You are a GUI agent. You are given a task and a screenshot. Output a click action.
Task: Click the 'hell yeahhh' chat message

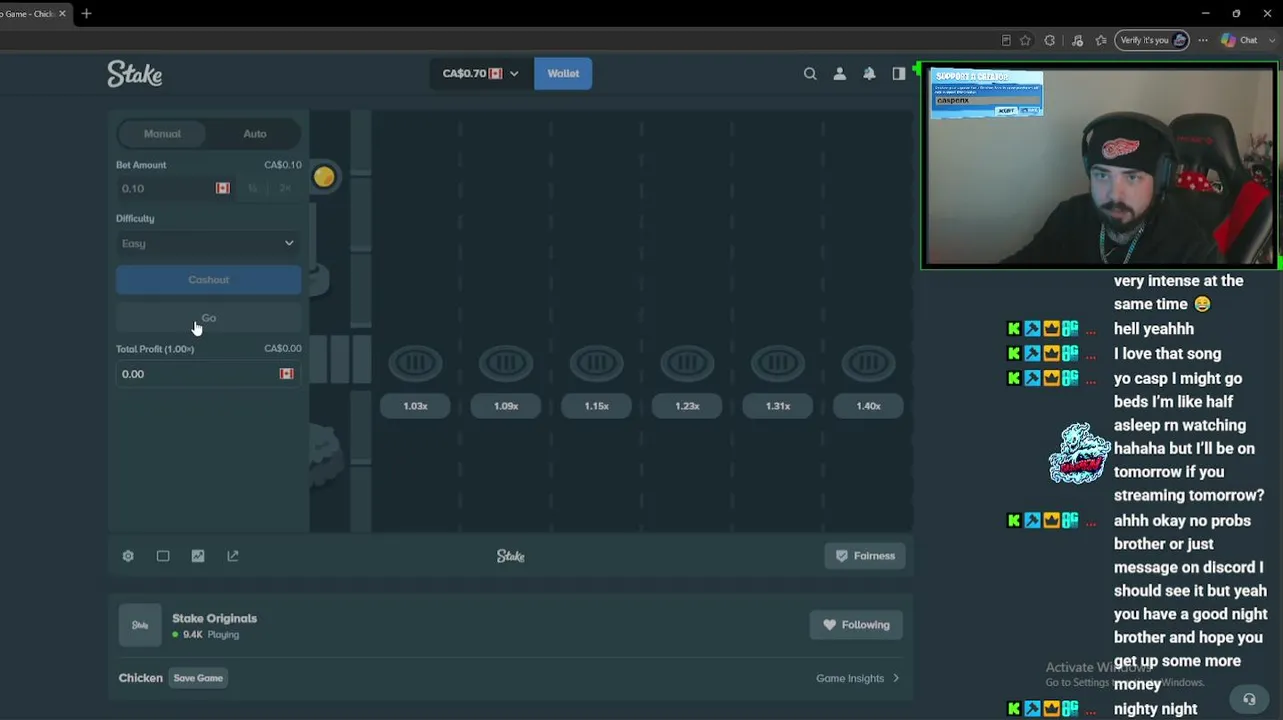(1154, 329)
